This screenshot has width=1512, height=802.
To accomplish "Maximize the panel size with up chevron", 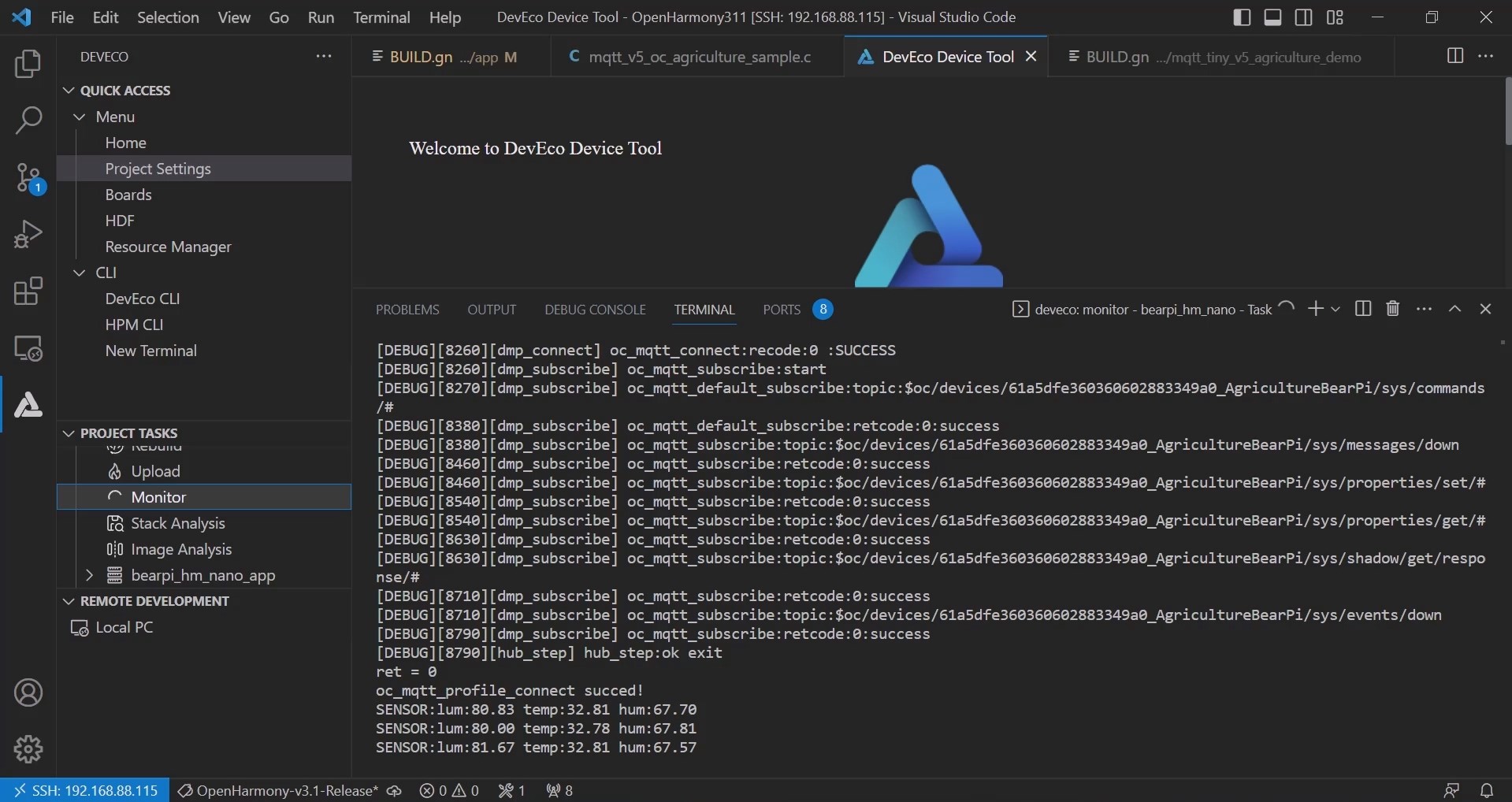I will (1455, 309).
